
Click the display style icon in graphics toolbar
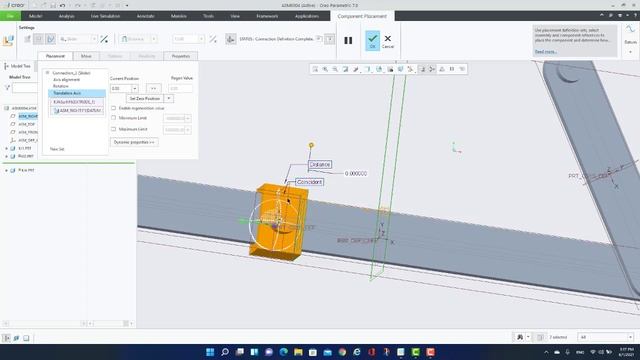click(367, 69)
